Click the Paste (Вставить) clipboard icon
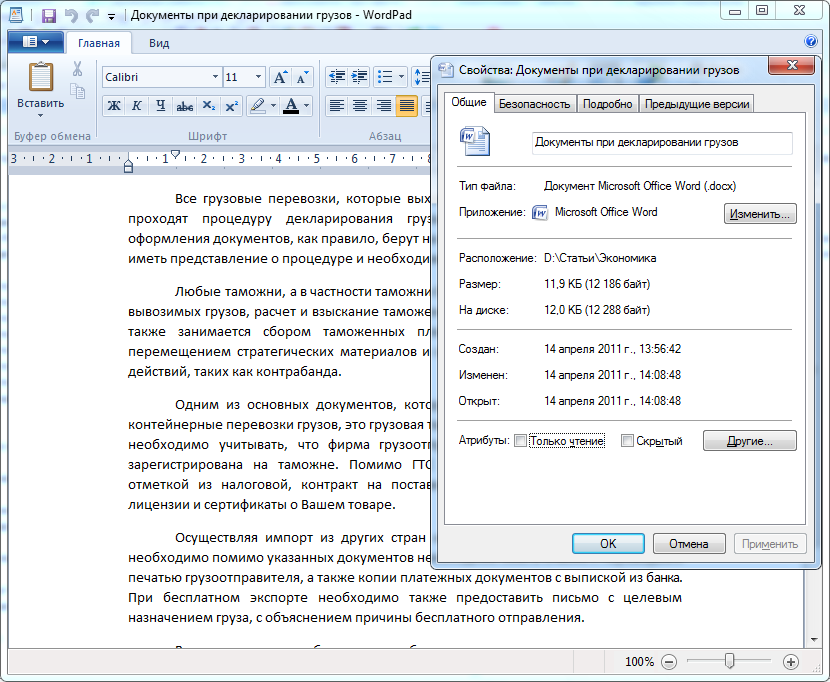 40,78
